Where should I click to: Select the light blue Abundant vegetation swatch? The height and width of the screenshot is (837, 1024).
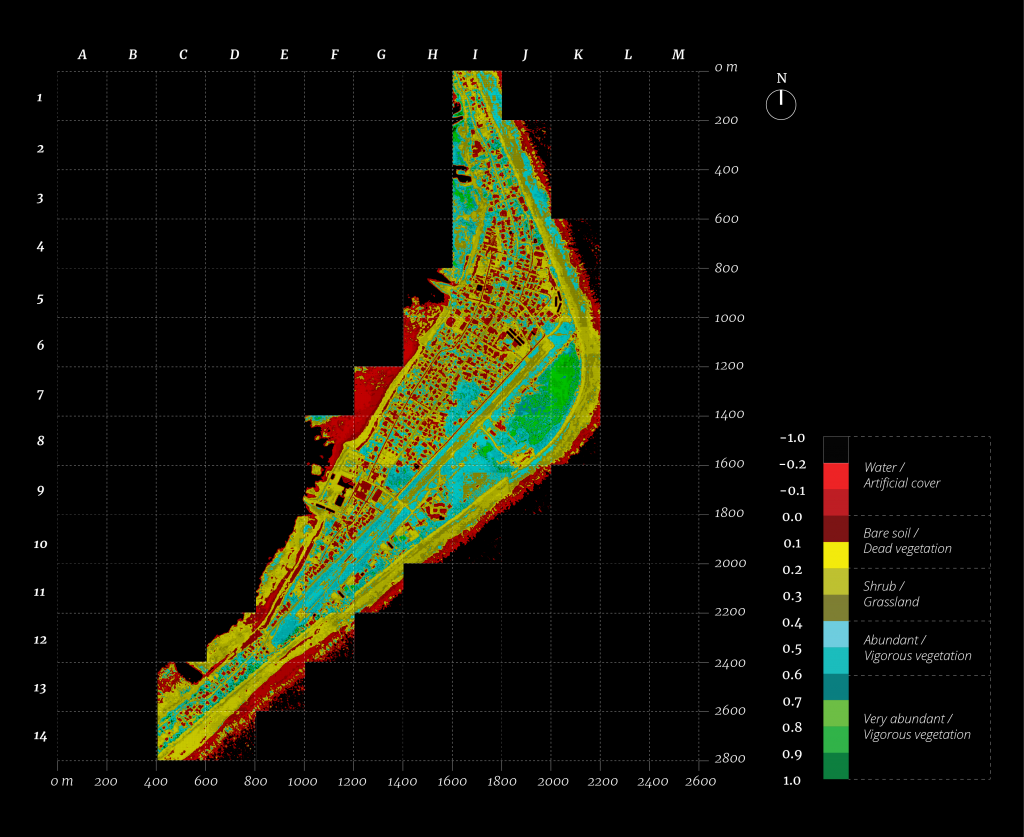click(x=835, y=634)
